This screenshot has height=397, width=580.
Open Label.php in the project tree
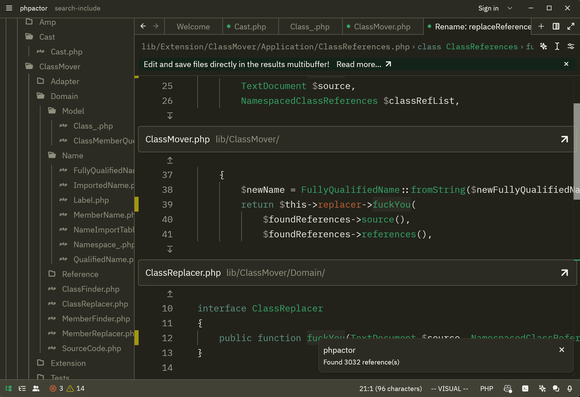click(x=91, y=200)
